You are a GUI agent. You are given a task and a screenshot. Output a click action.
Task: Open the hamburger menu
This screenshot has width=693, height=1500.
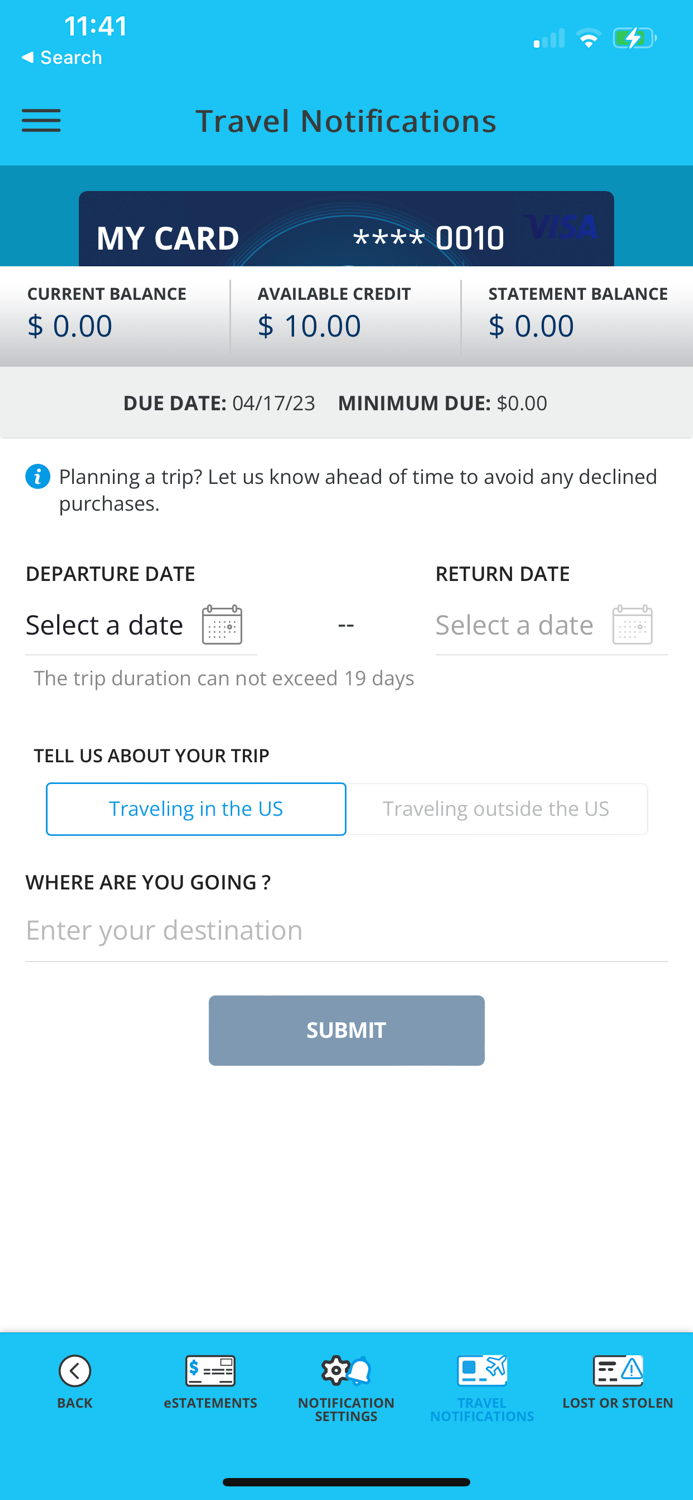click(x=41, y=121)
